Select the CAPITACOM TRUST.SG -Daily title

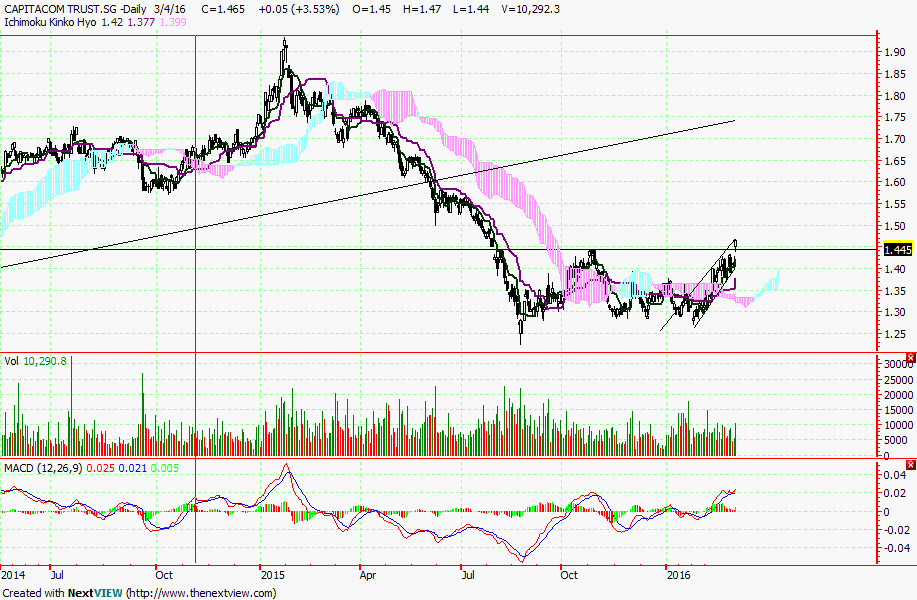(x=75, y=9)
